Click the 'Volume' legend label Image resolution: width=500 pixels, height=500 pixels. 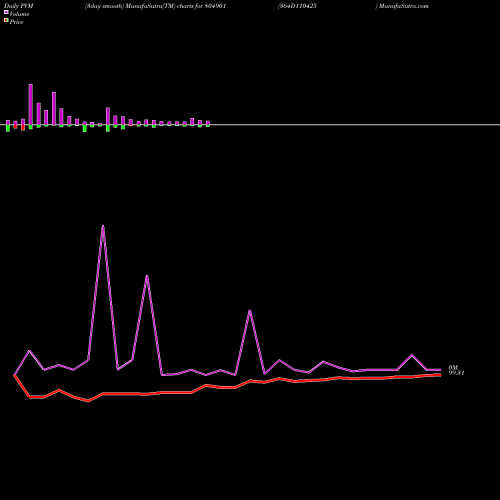(19, 14)
